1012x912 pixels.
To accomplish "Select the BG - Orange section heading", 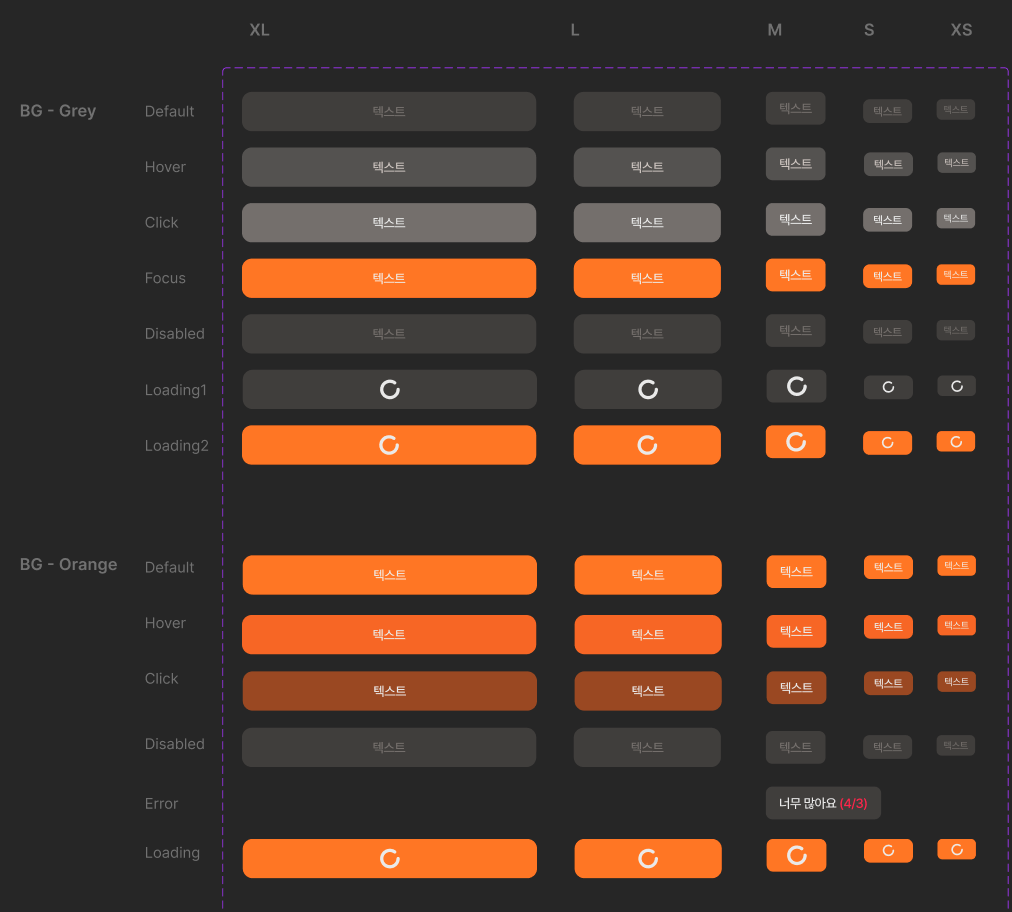I will click(68, 565).
